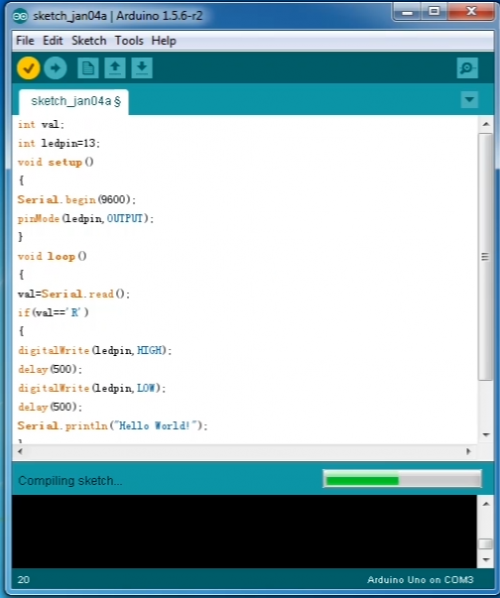Image resolution: width=500 pixels, height=598 pixels.
Task: Click the 'Serial.println("Hello World!");' line
Action: point(113,426)
